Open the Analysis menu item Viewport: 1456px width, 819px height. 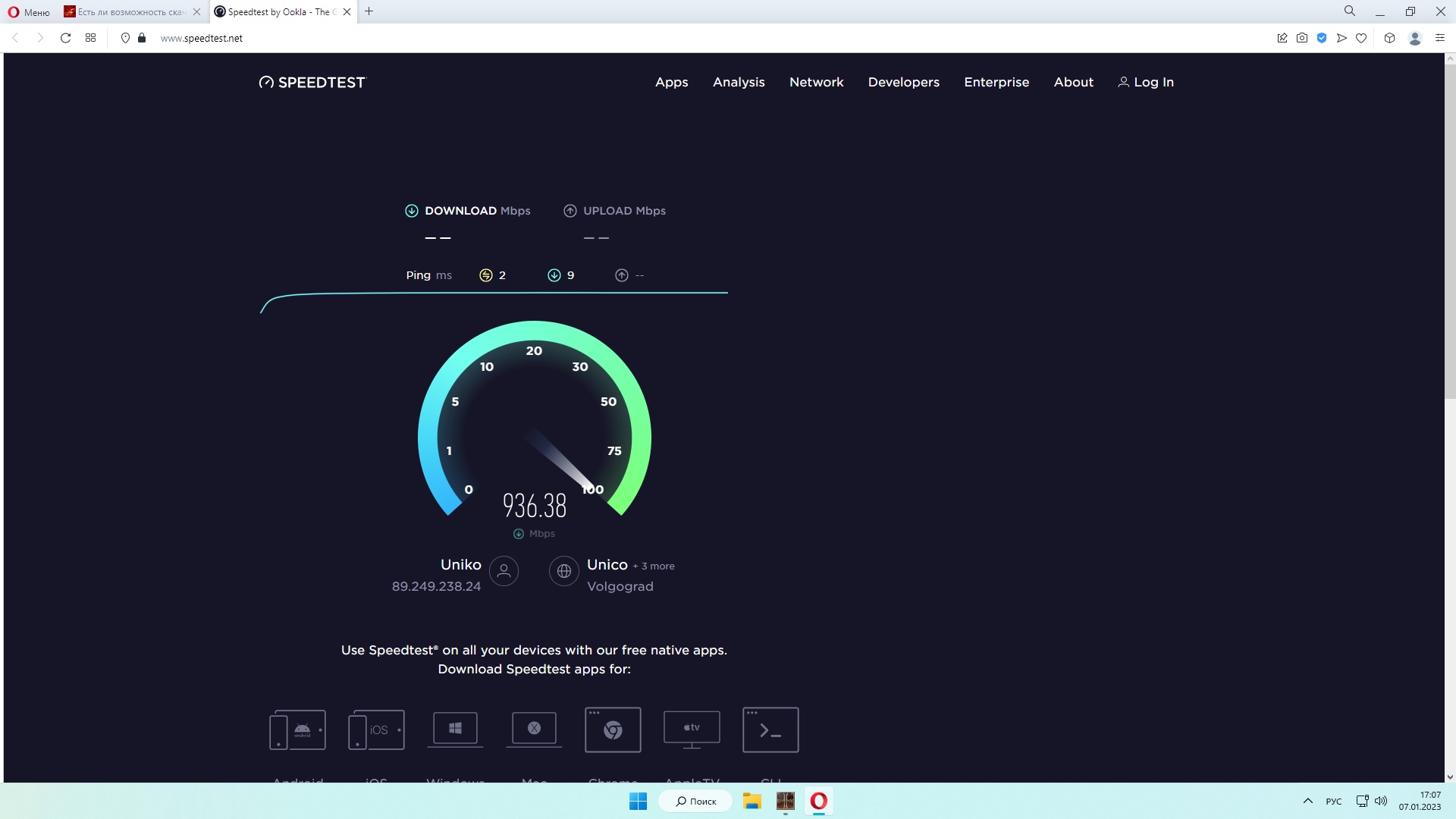(738, 82)
